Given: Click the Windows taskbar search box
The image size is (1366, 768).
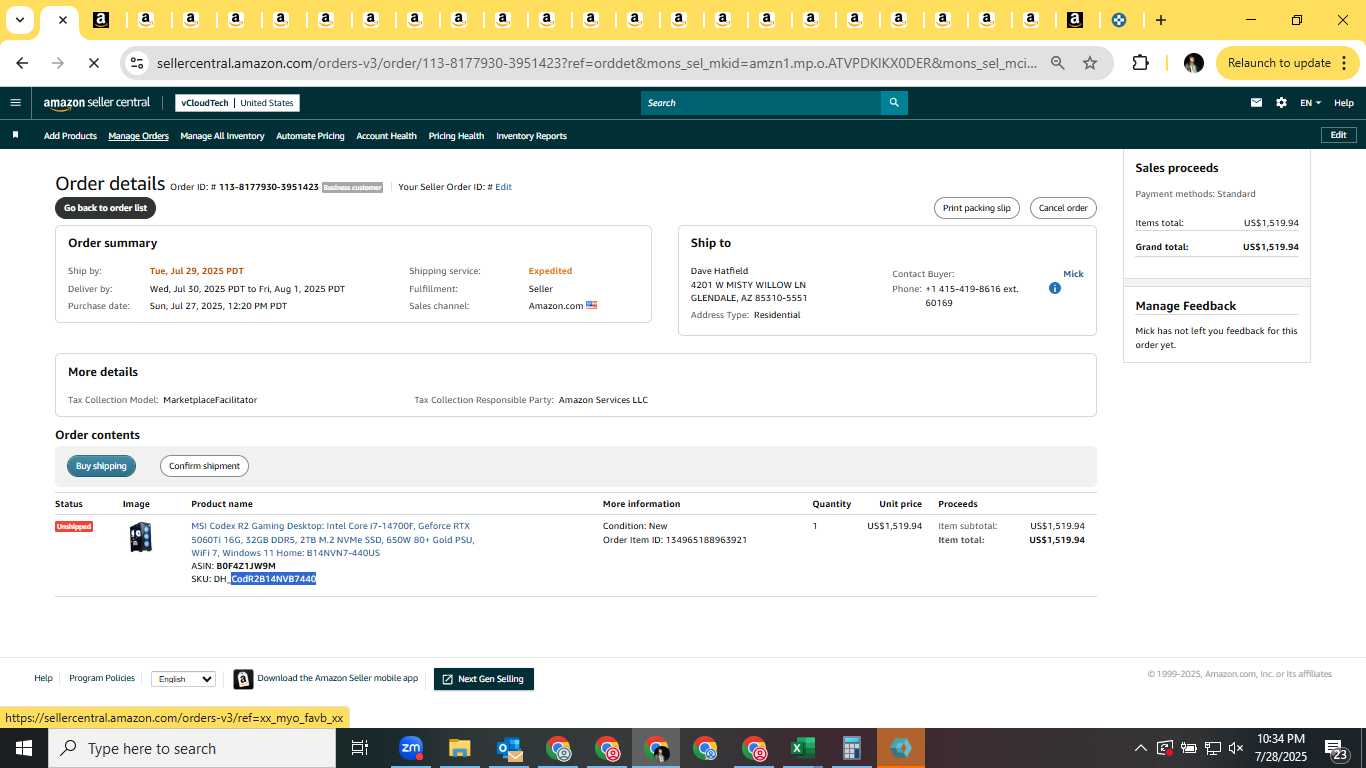Looking at the screenshot, I should pos(191,748).
